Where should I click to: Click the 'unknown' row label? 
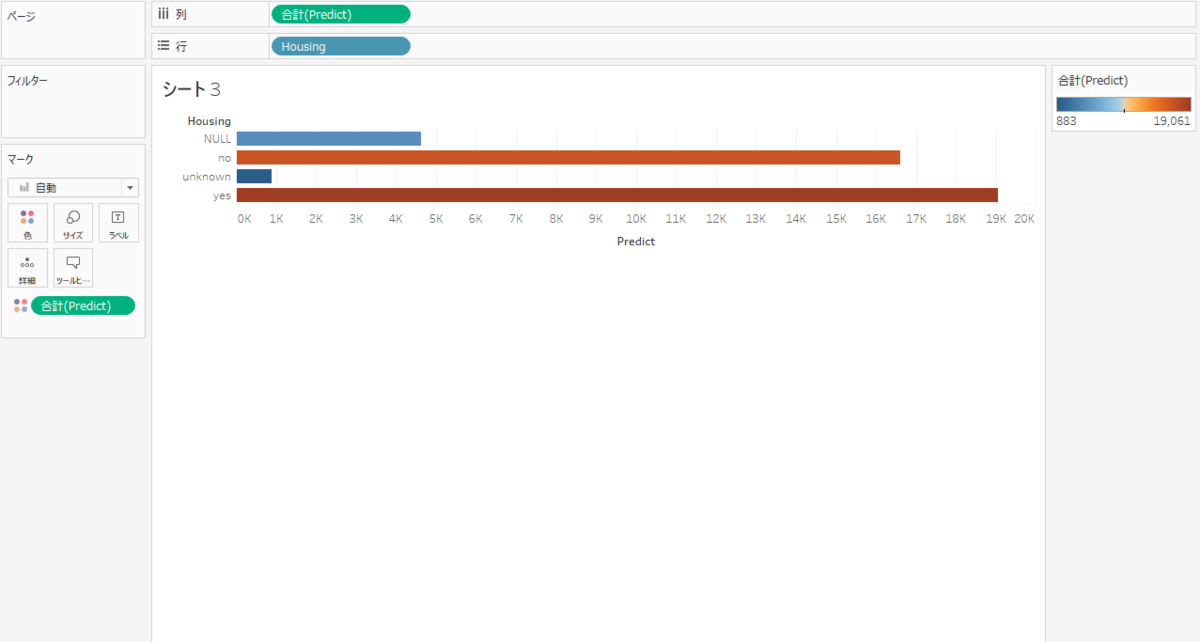207,177
